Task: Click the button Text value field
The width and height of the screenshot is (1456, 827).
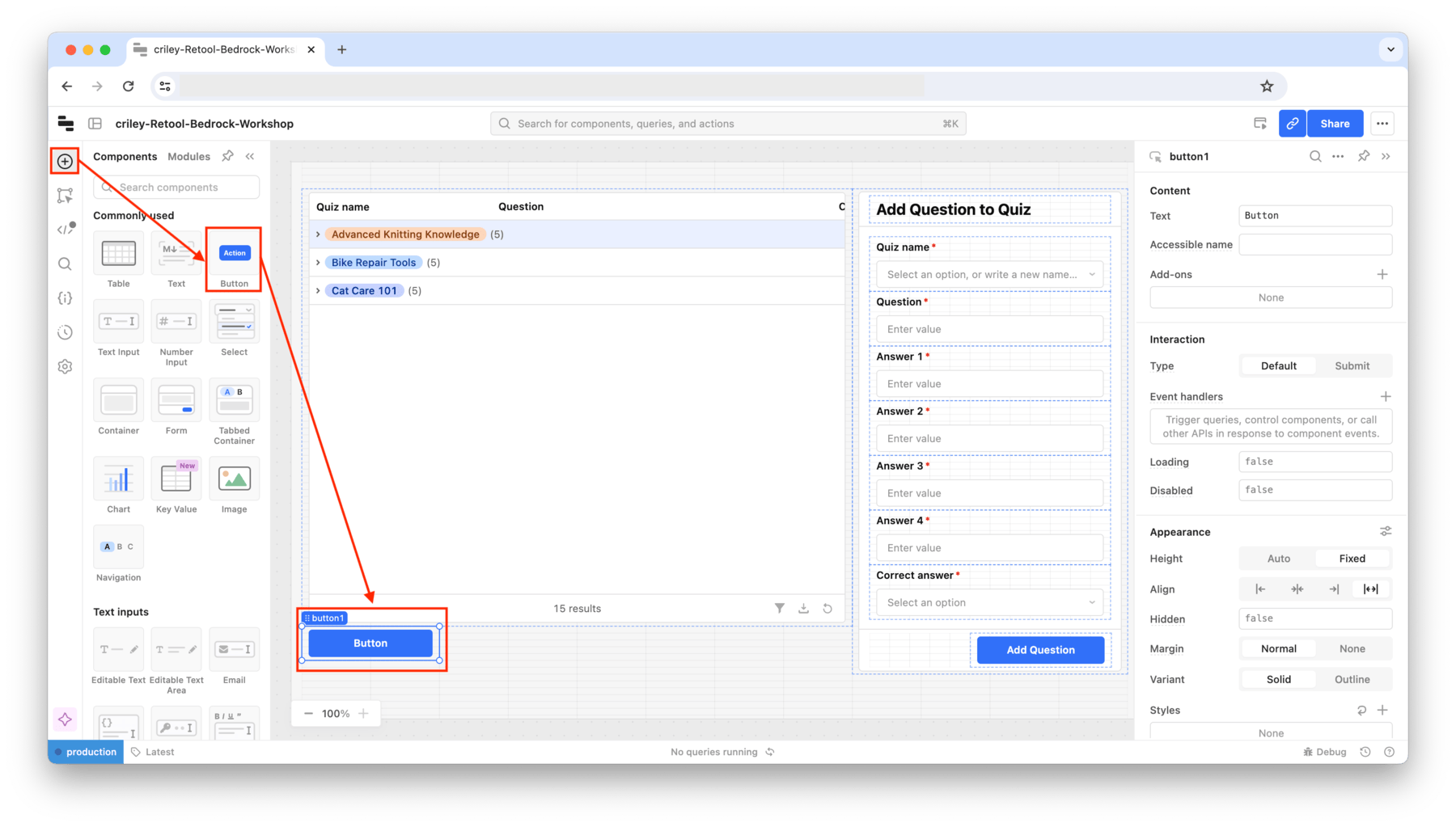Action: click(x=1315, y=216)
